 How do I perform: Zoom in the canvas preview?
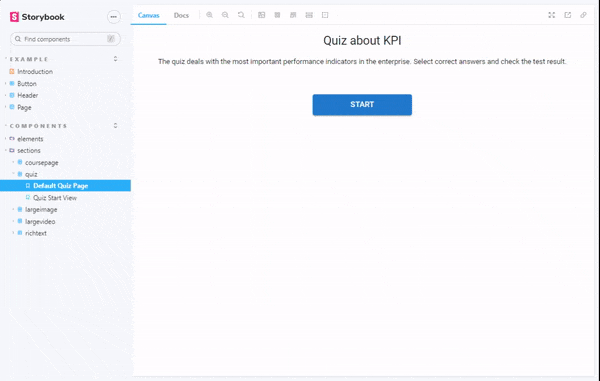tap(209, 15)
